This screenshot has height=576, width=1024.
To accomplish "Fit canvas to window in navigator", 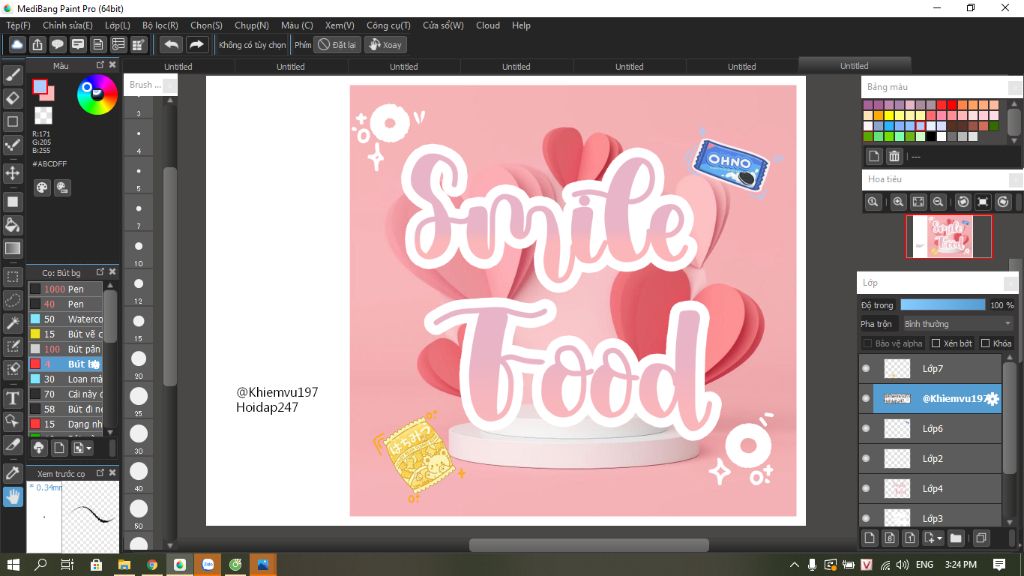I will pos(918,202).
